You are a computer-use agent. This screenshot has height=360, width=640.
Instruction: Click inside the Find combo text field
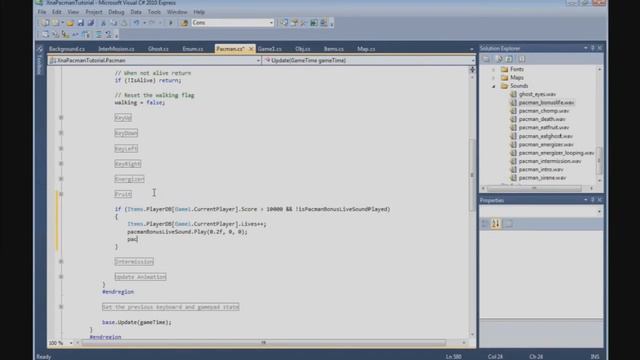click(229, 23)
